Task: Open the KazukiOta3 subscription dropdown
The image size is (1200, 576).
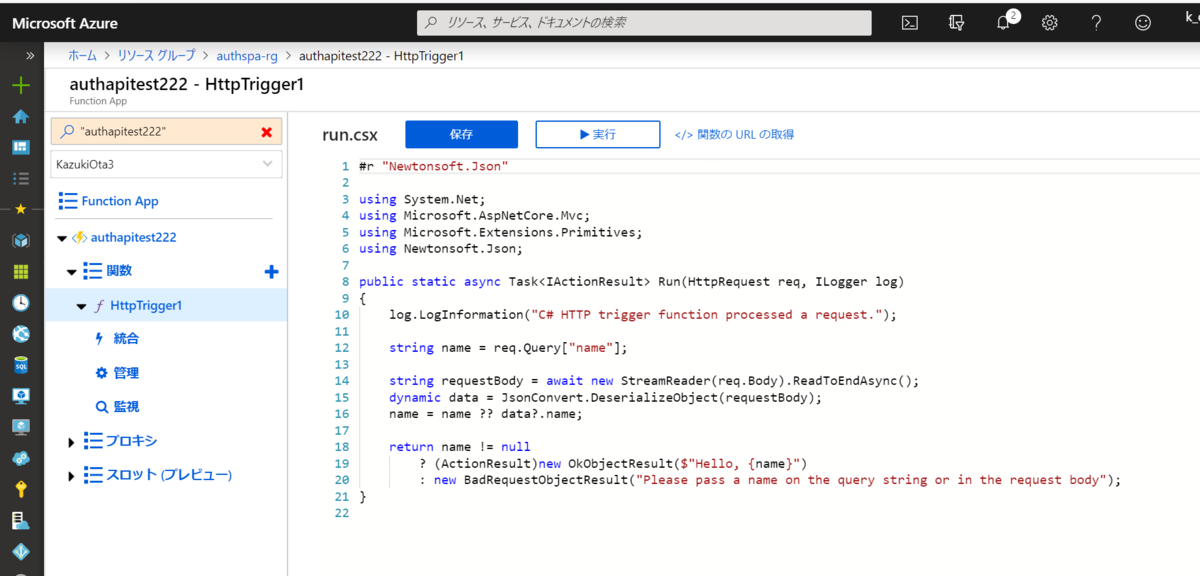Action: [x=167, y=163]
